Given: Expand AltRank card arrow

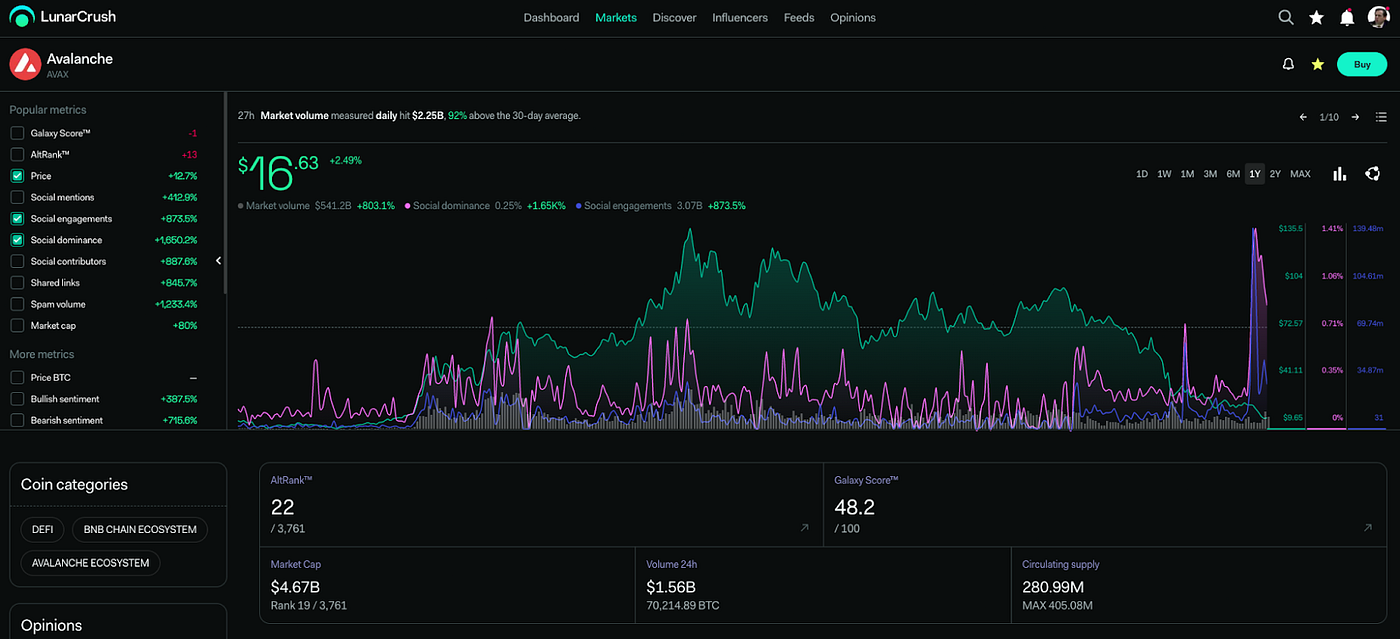Looking at the screenshot, I should point(804,528).
